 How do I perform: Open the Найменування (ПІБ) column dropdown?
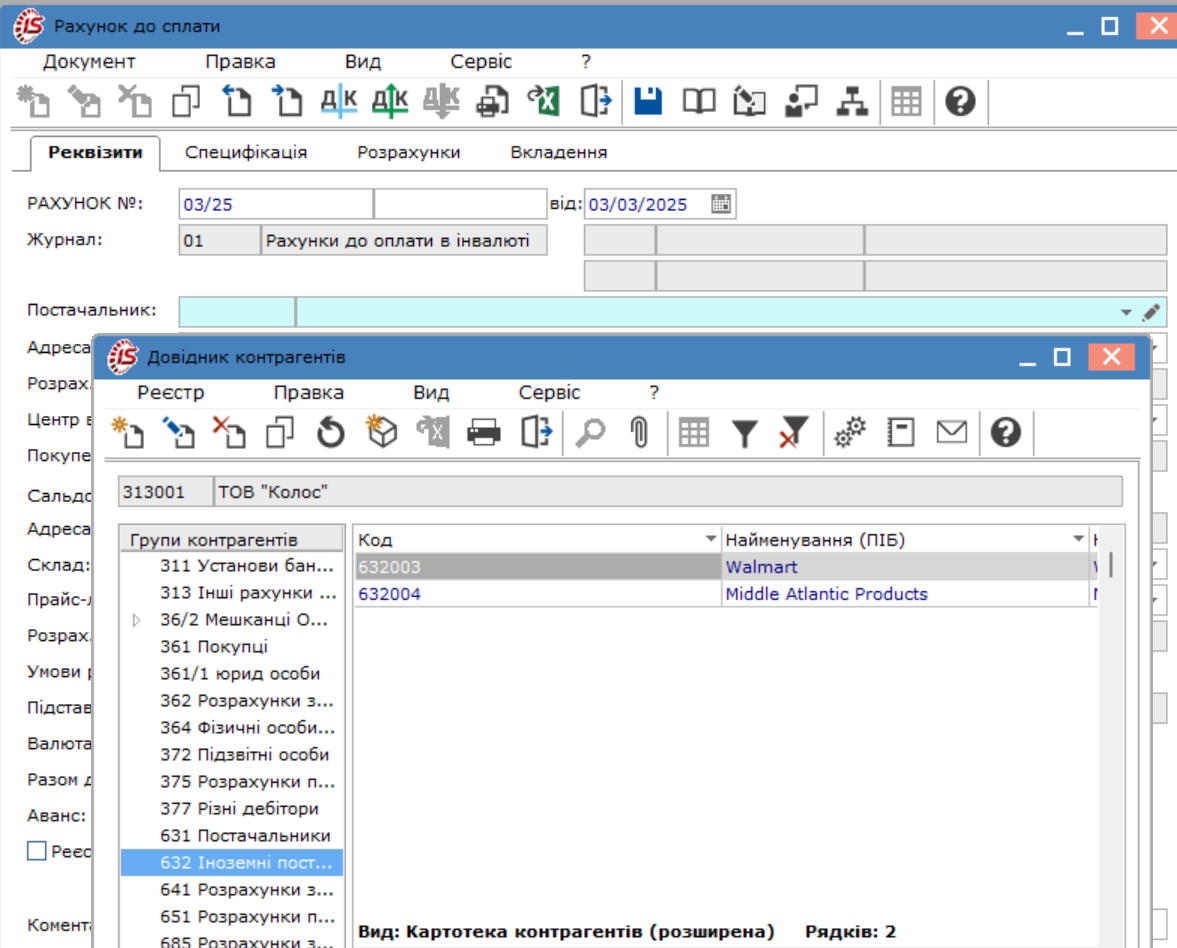(x=1078, y=539)
